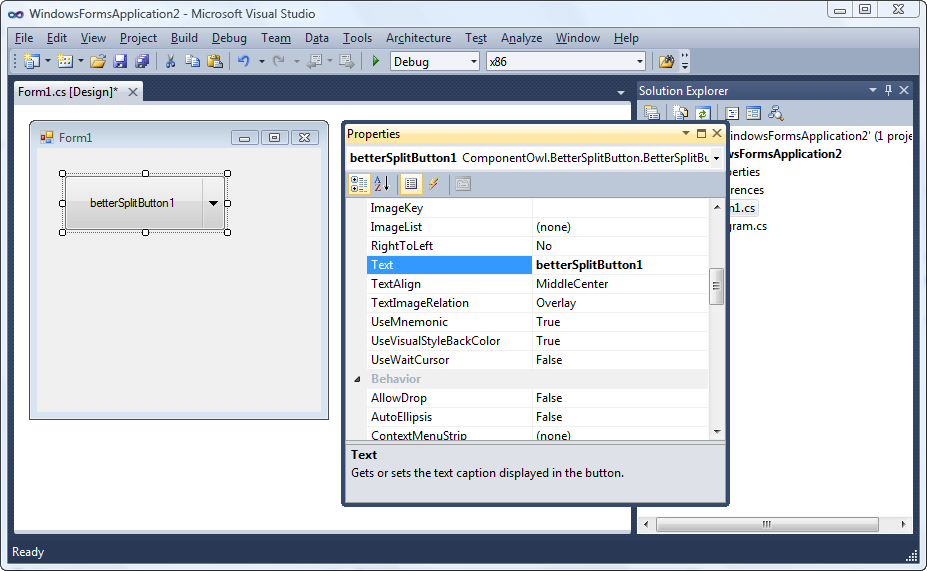Switch property grid to Alphabetical sorting

pos(381,184)
